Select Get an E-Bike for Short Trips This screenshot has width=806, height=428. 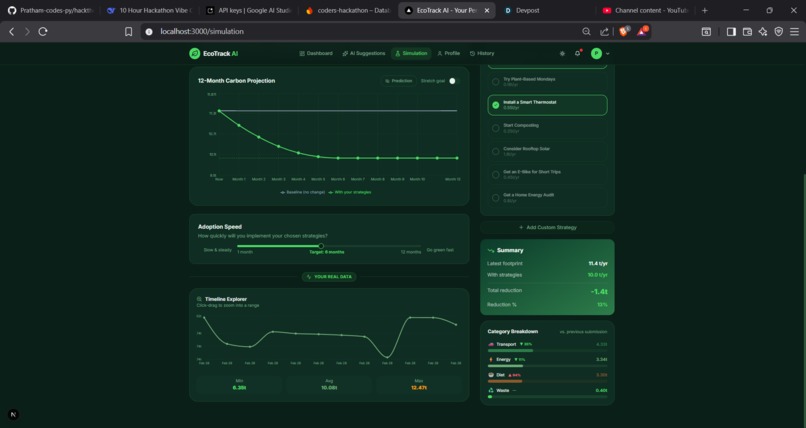tap(547, 174)
